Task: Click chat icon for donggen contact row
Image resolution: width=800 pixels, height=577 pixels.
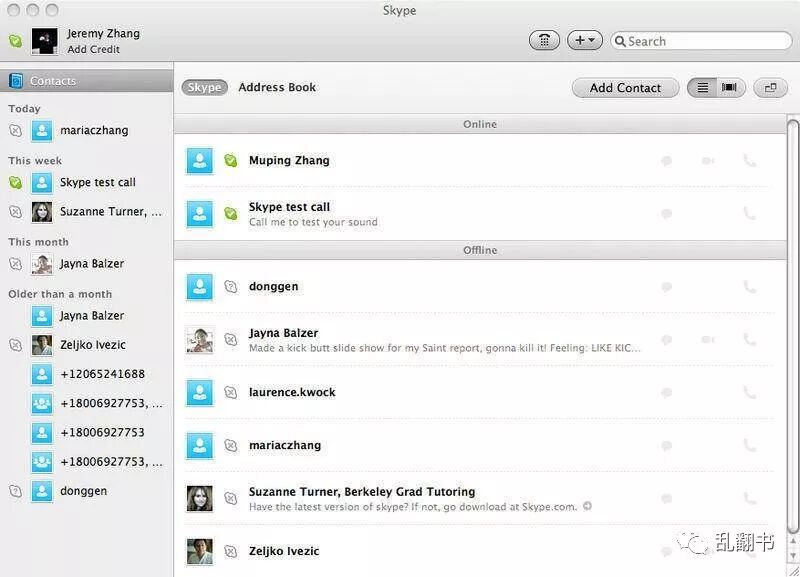Action: pos(666,287)
